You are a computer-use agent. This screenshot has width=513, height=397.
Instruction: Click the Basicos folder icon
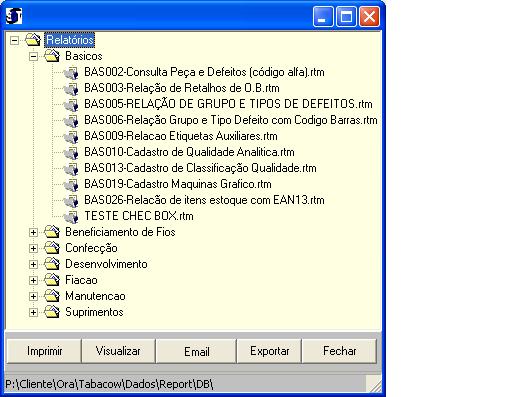tap(52, 56)
